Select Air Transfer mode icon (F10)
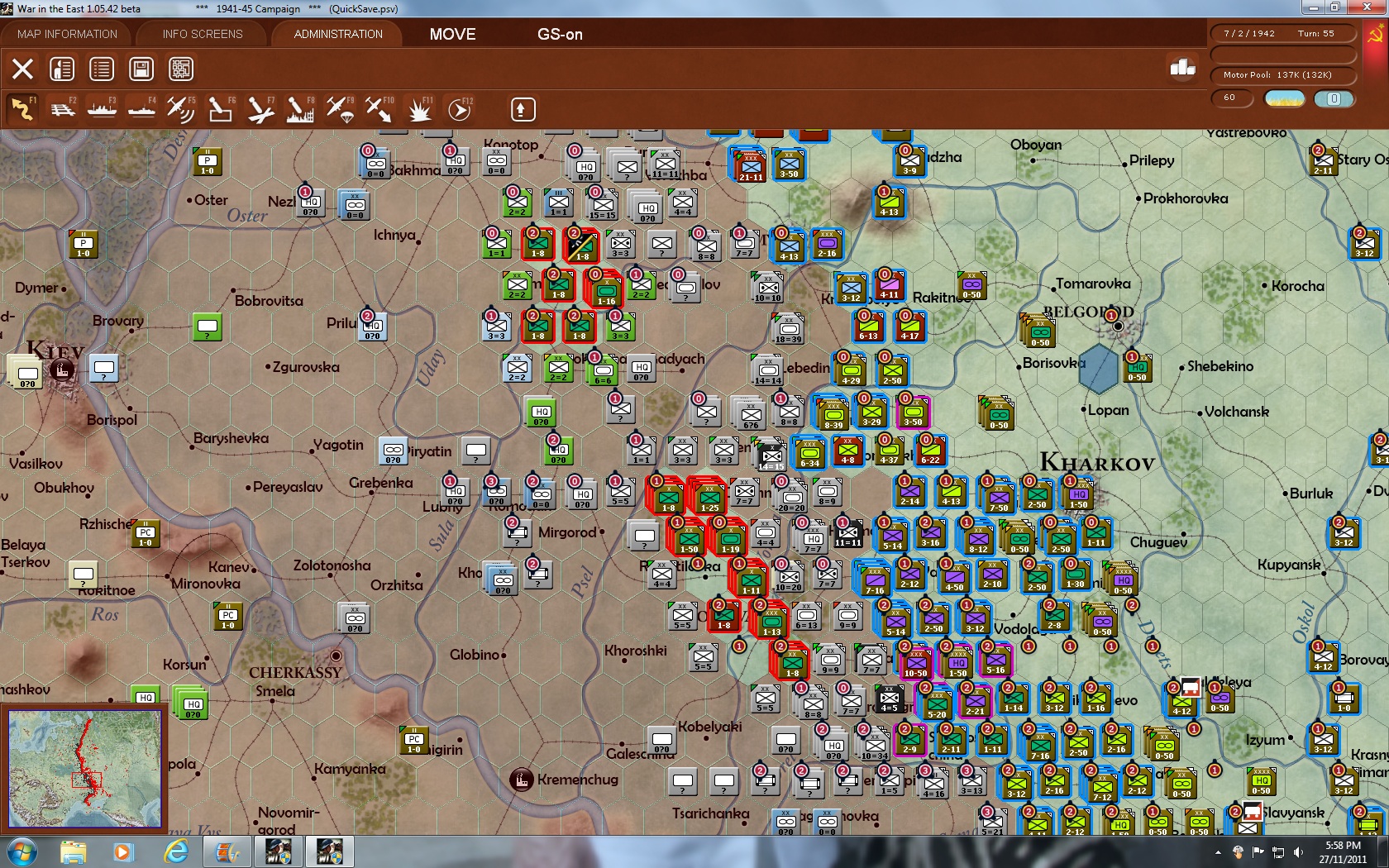Image resolution: width=1389 pixels, height=868 pixels. click(x=379, y=109)
